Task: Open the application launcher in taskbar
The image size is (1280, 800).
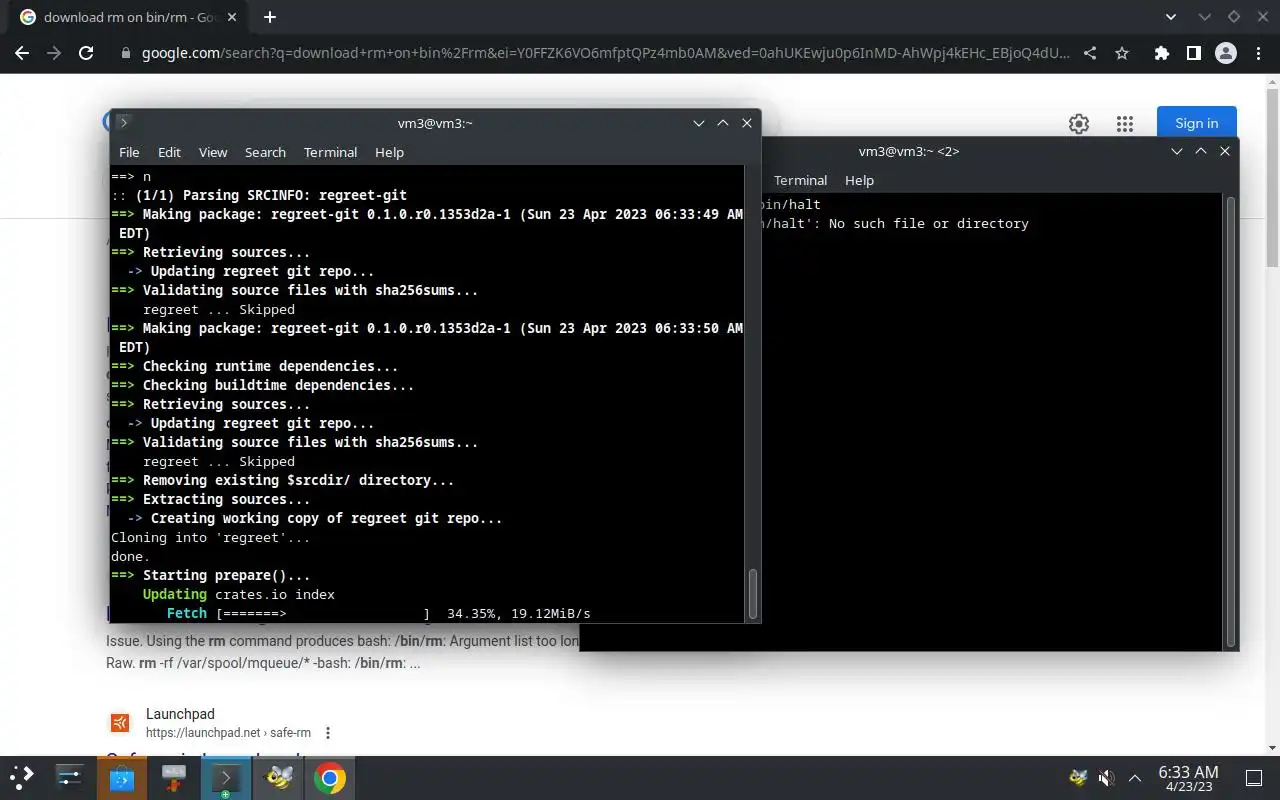Action: pyautogui.click(x=22, y=777)
